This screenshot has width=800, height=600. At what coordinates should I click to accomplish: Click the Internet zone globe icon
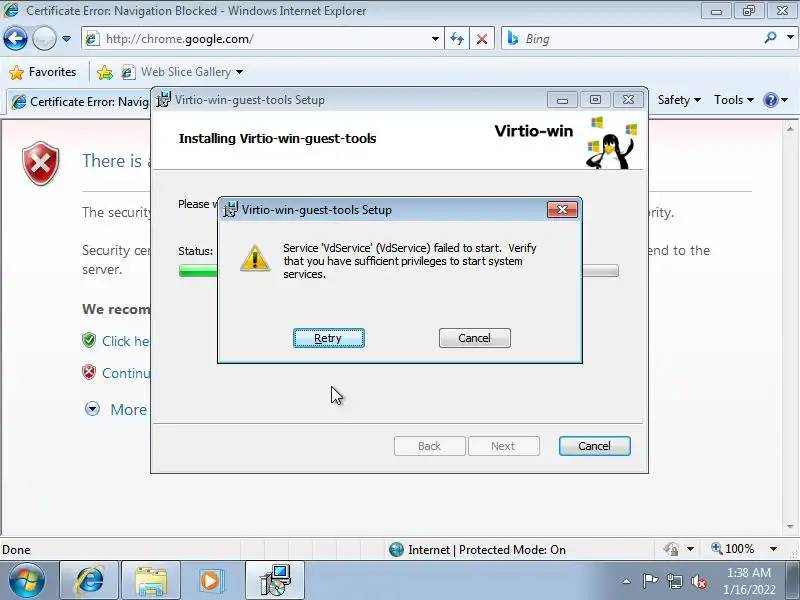click(396, 549)
